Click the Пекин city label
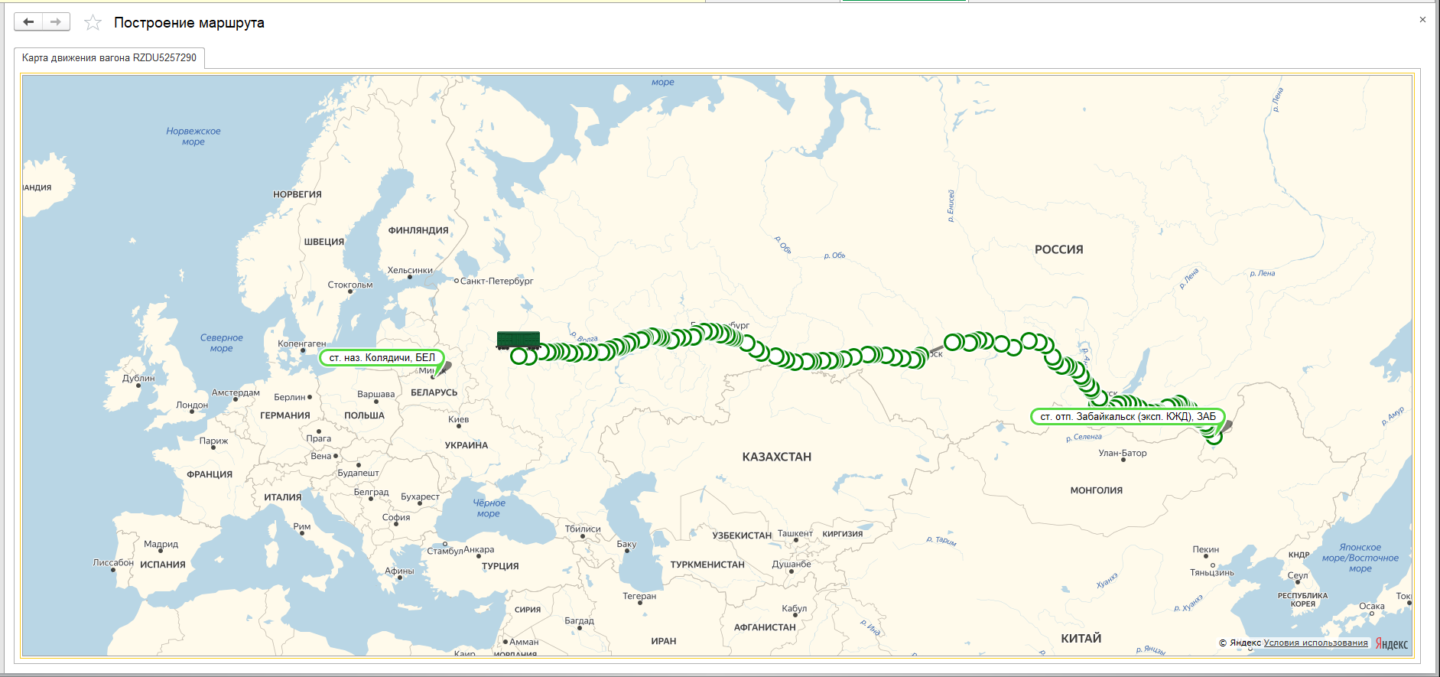 point(1205,550)
